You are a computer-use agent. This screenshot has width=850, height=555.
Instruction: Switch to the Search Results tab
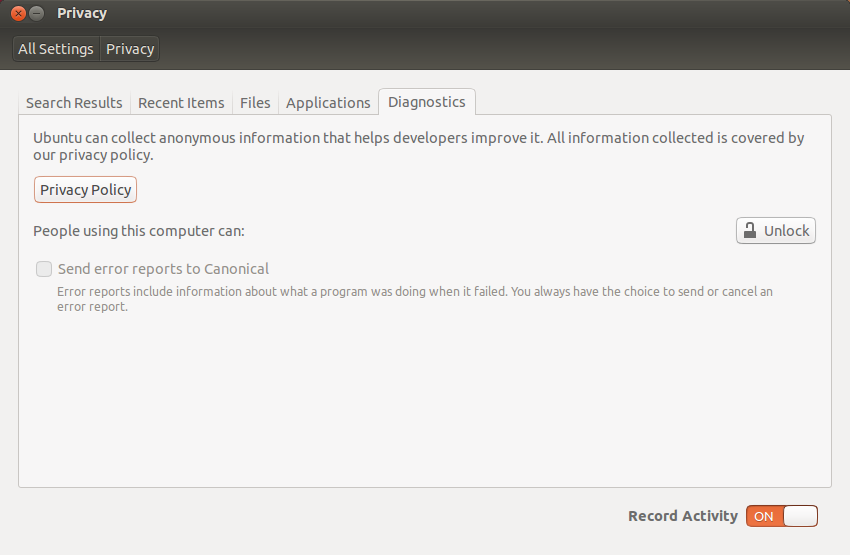(74, 102)
